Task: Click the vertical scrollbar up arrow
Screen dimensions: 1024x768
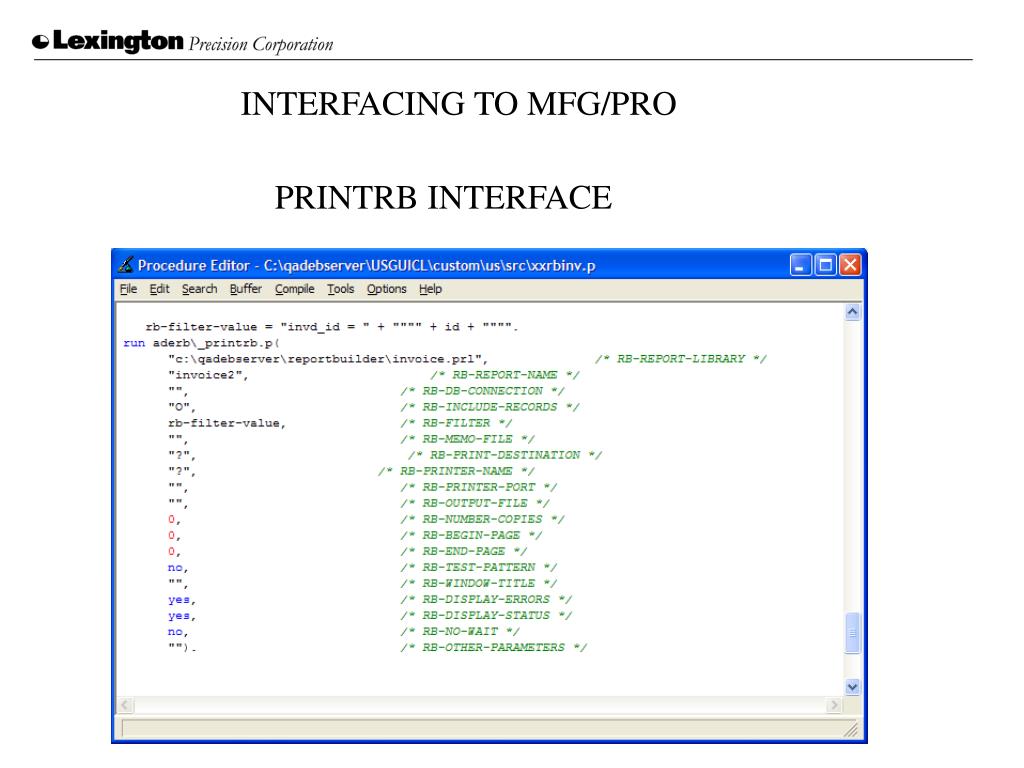Action: pyautogui.click(x=852, y=312)
